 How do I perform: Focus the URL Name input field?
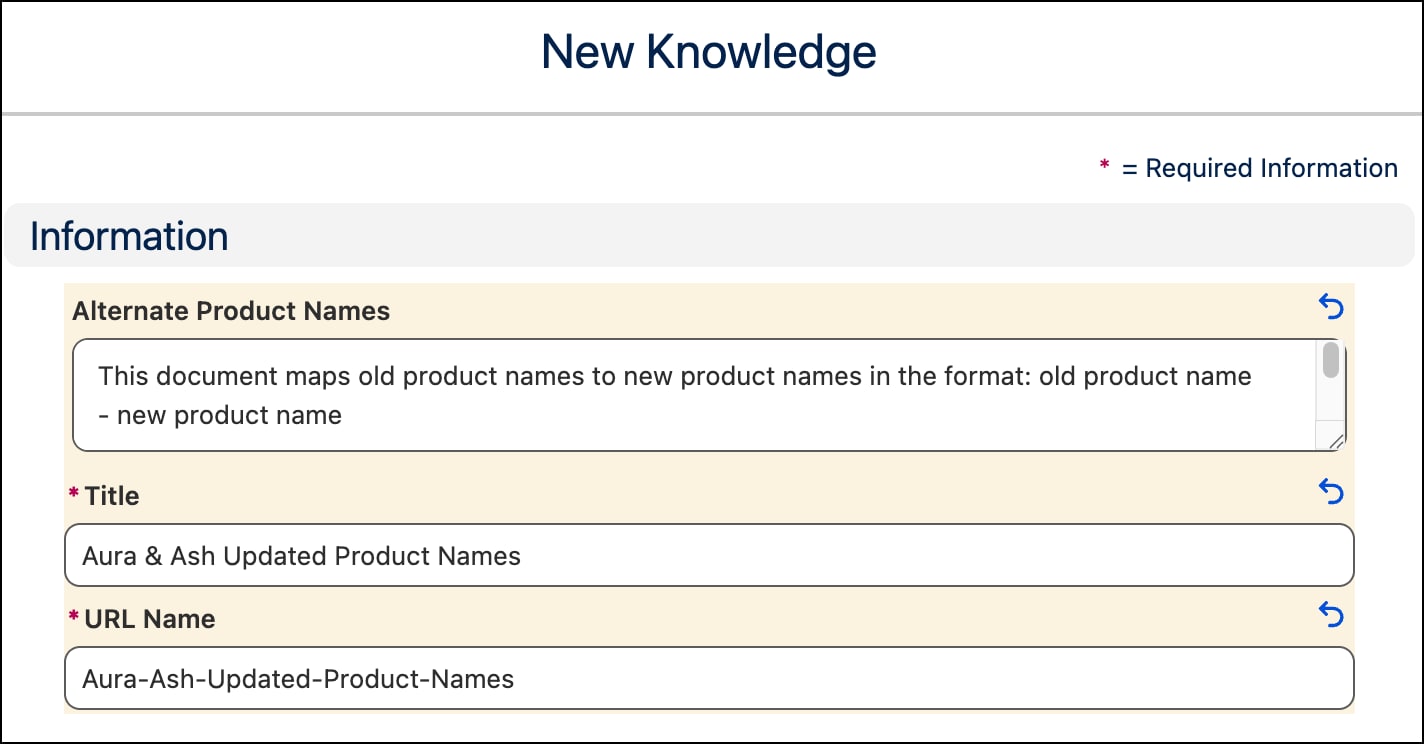(x=708, y=679)
